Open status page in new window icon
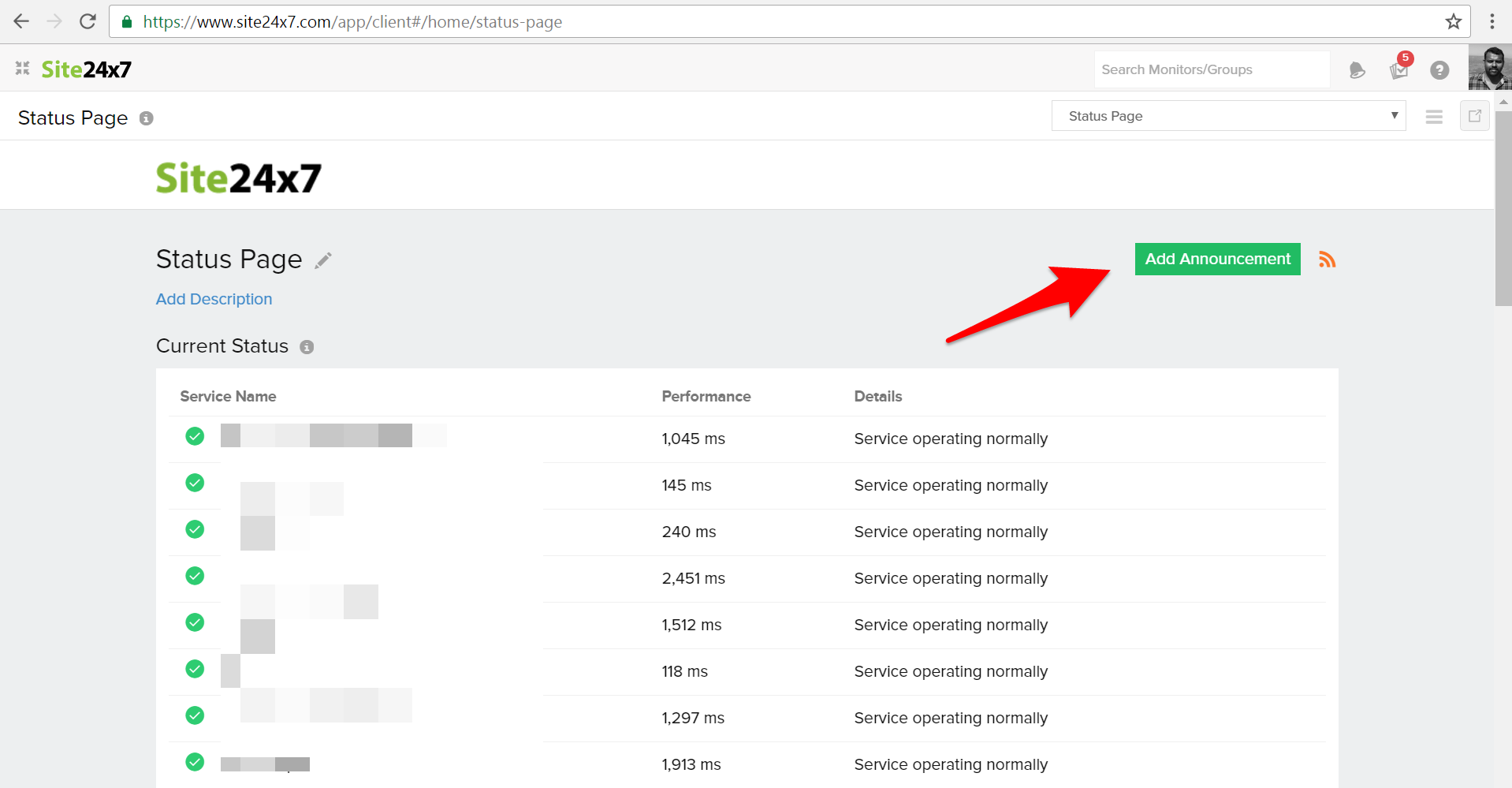The image size is (1512, 788). pyautogui.click(x=1474, y=116)
